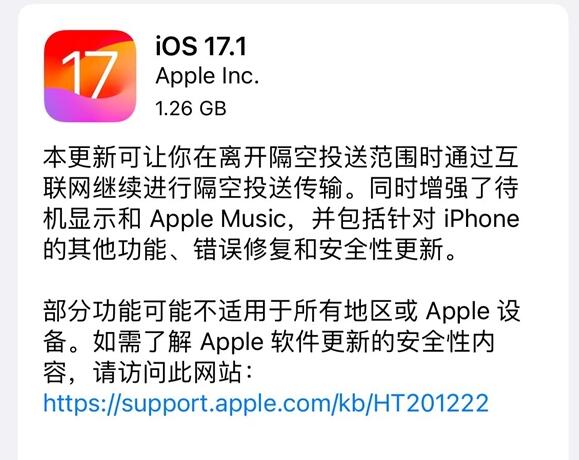Screen dimensions: 579x460
Task: Click the word iPhone in the description
Action: pyautogui.click(x=482, y=219)
